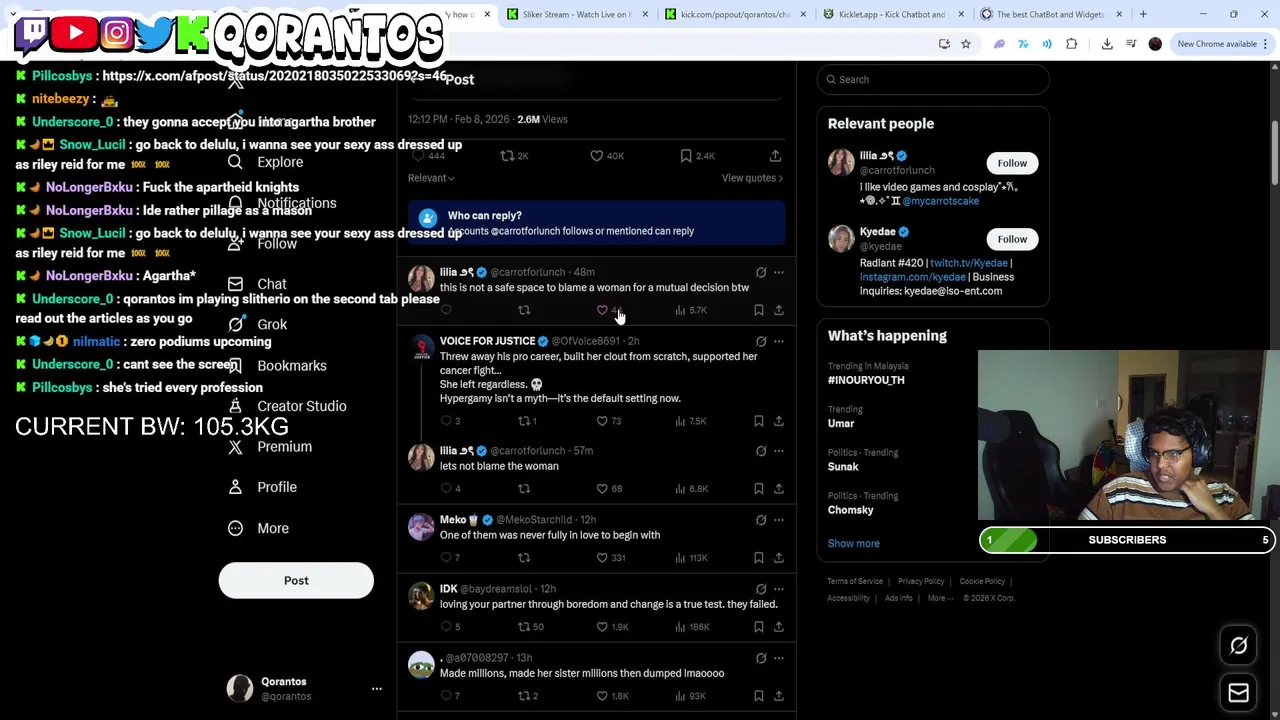Share Meko's reply

pyautogui.click(x=779, y=558)
